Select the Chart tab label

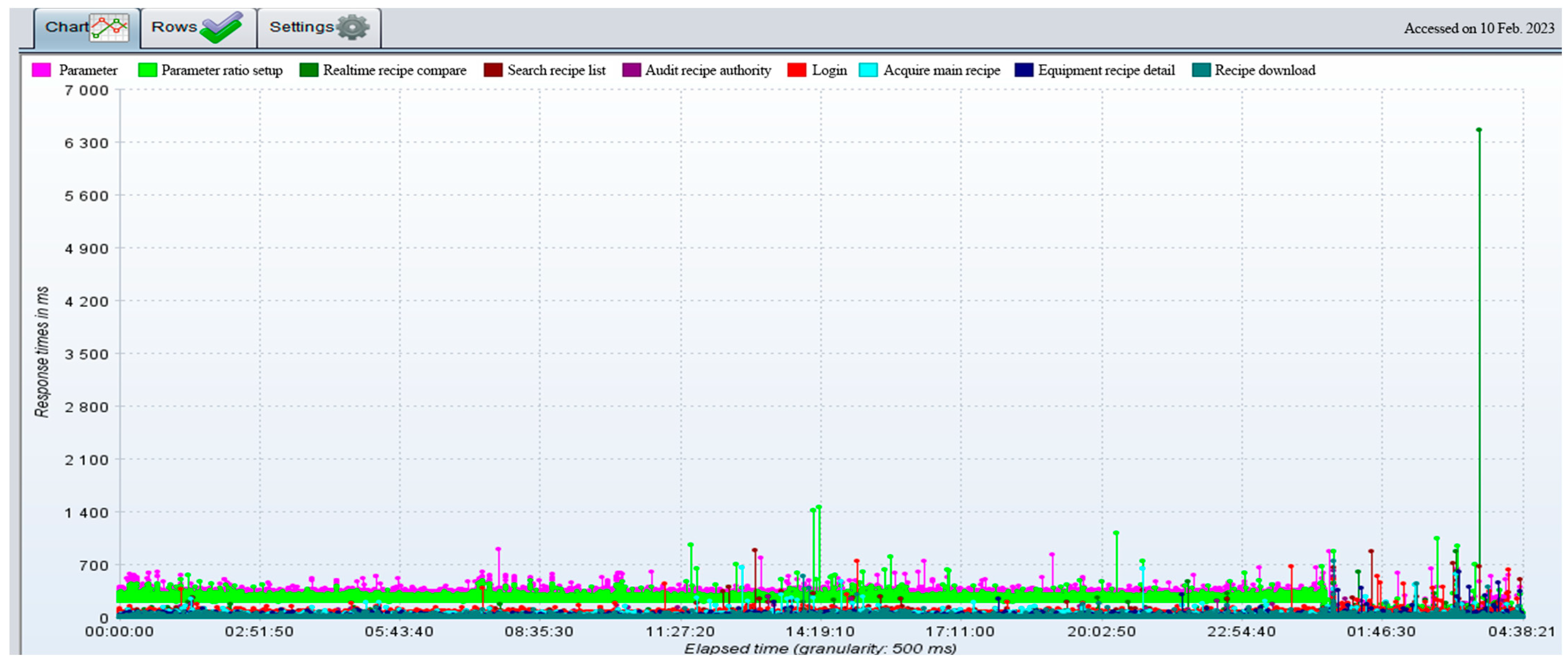(x=66, y=27)
